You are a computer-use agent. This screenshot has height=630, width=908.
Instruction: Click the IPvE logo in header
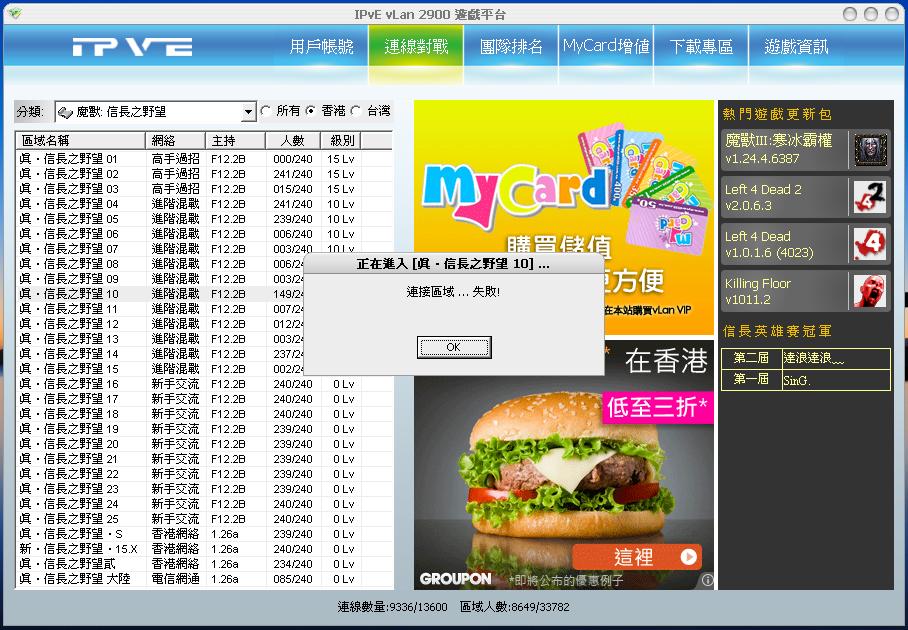point(132,47)
